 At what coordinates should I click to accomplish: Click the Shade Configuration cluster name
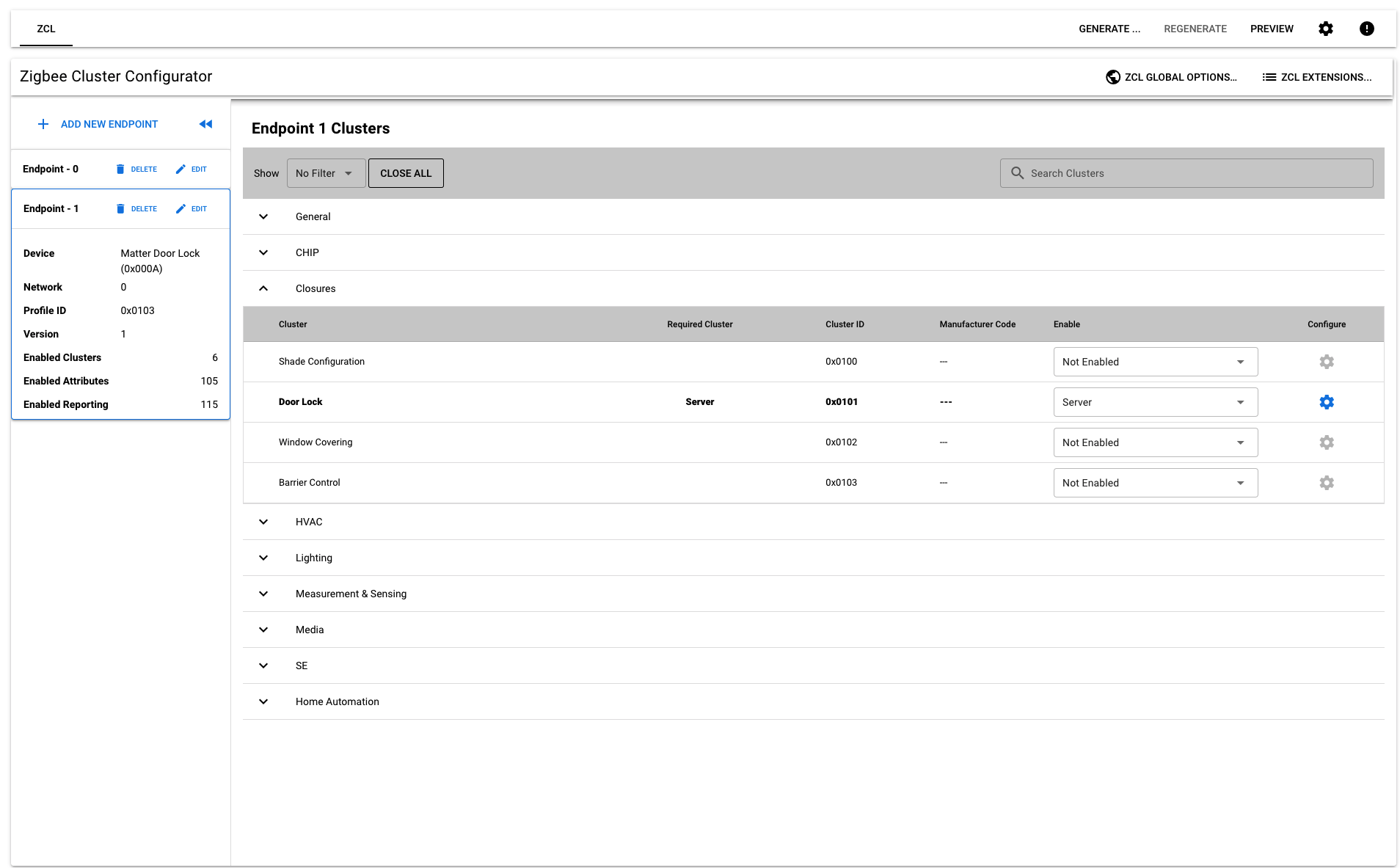[x=321, y=362]
